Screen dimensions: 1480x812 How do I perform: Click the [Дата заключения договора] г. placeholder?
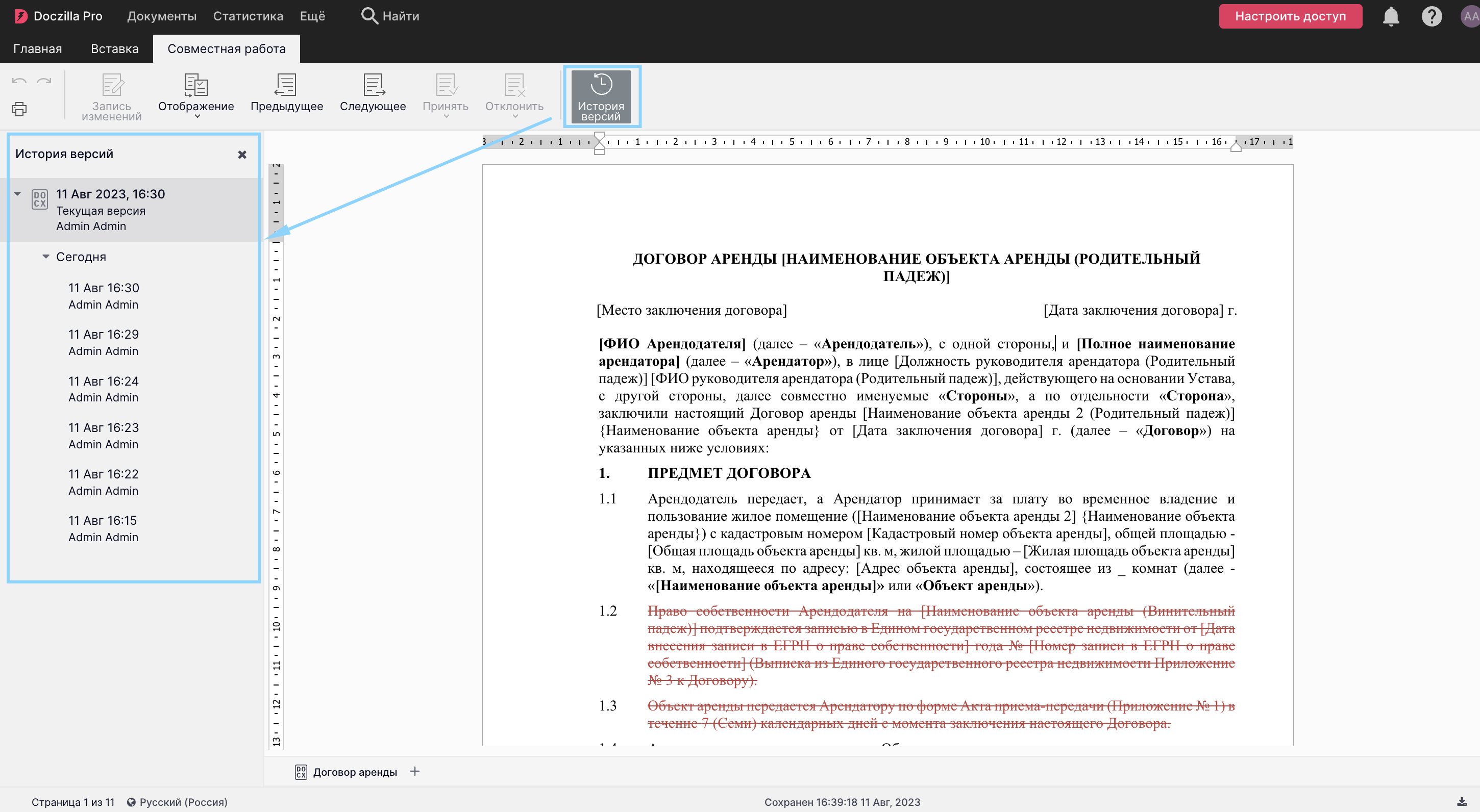click(1140, 310)
